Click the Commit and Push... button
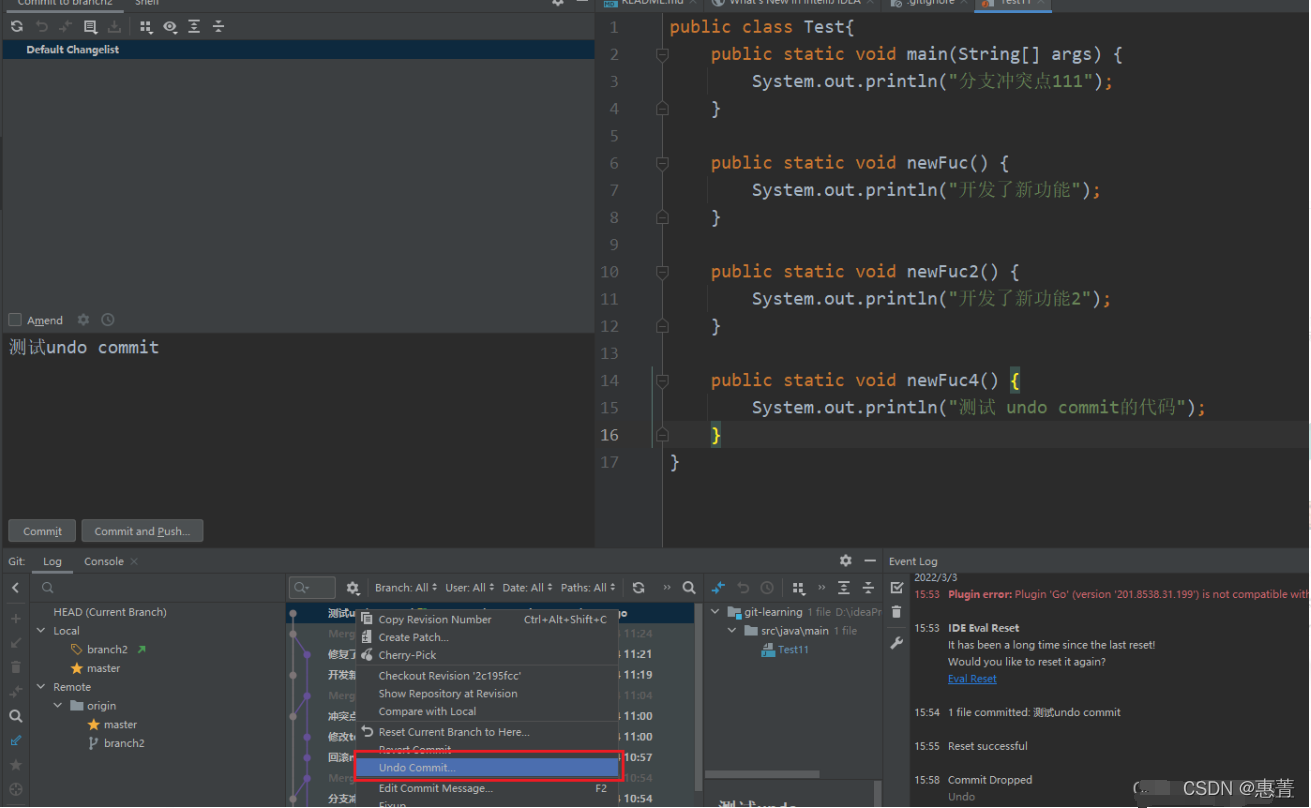 point(142,531)
